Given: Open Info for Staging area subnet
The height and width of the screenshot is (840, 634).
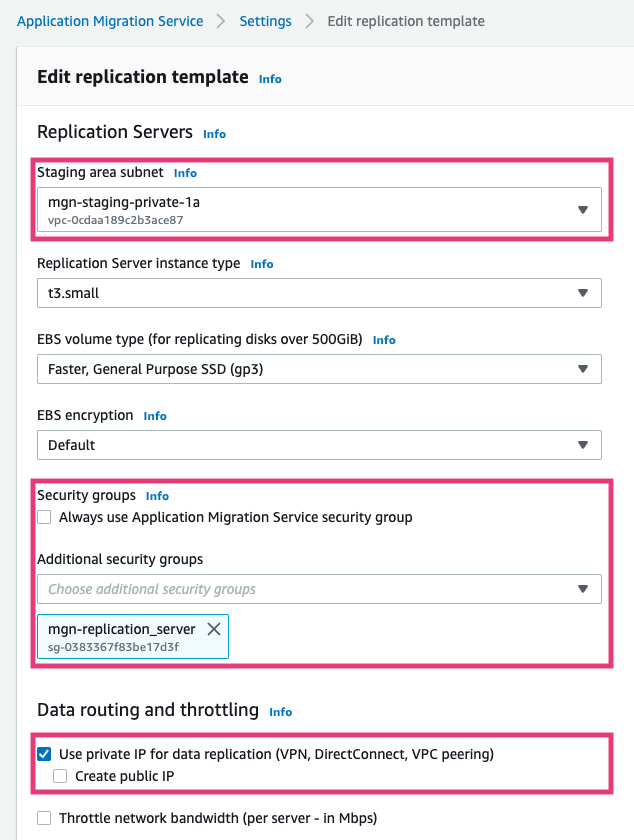Looking at the screenshot, I should 185,172.
